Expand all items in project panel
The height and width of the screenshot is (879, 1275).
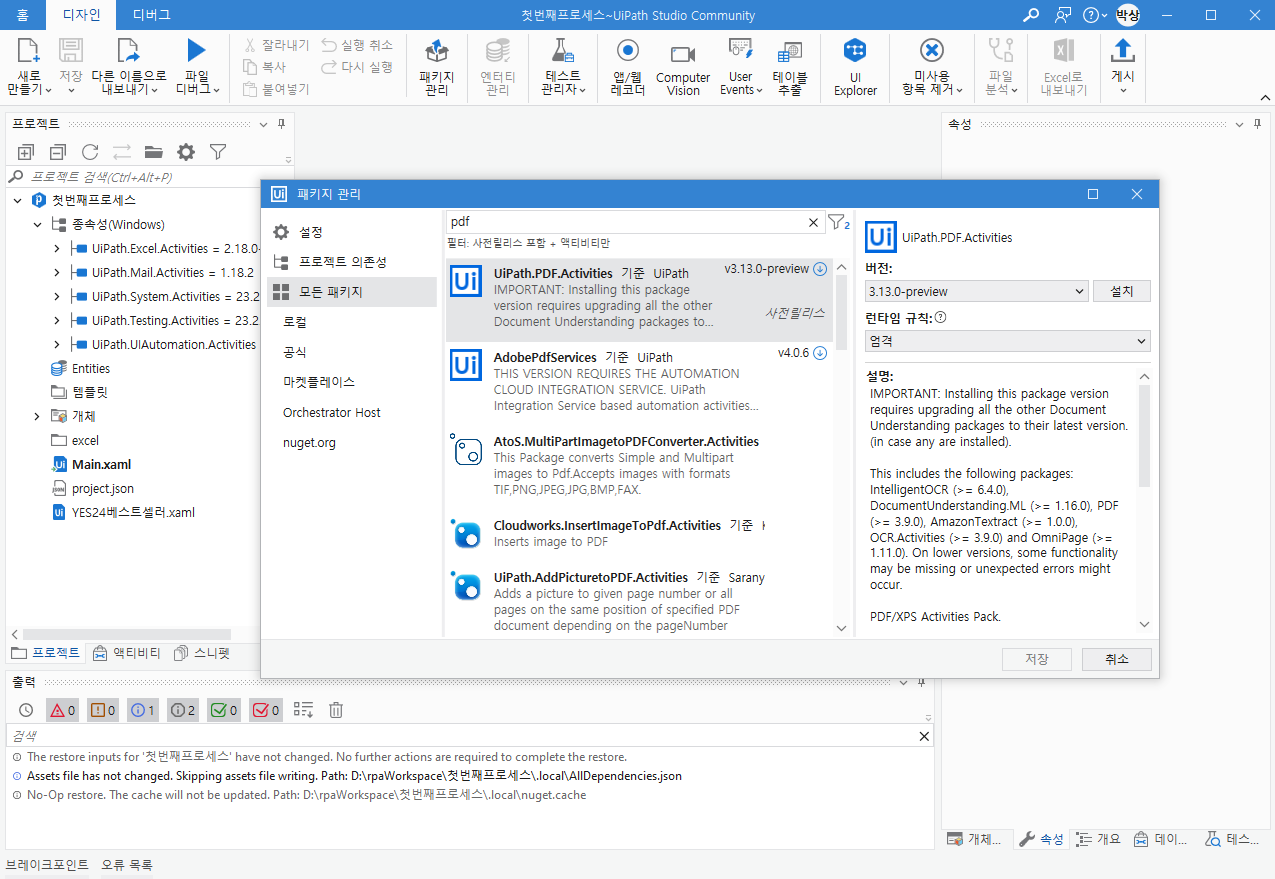[26, 152]
